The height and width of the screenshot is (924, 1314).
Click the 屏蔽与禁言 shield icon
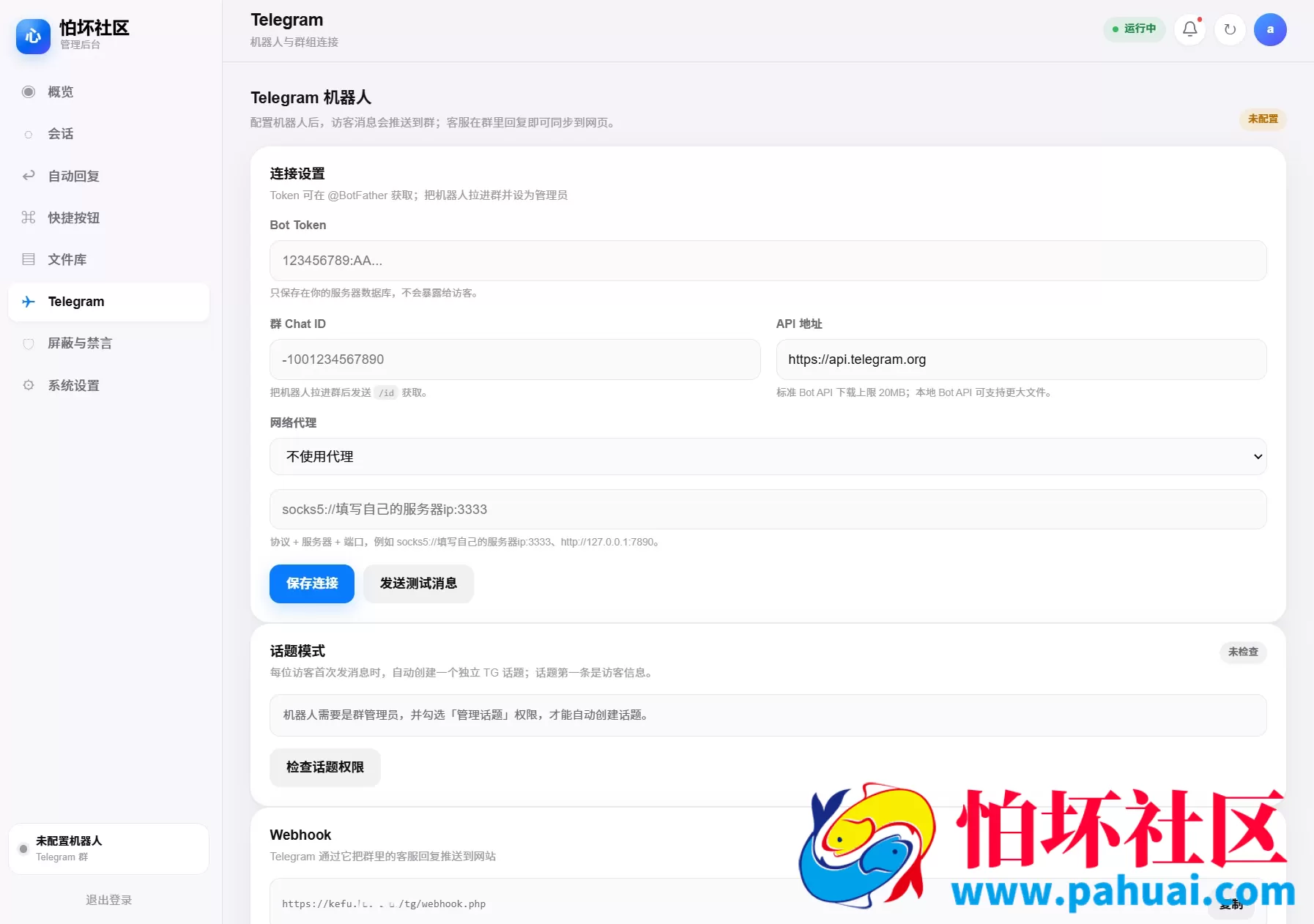[x=29, y=343]
